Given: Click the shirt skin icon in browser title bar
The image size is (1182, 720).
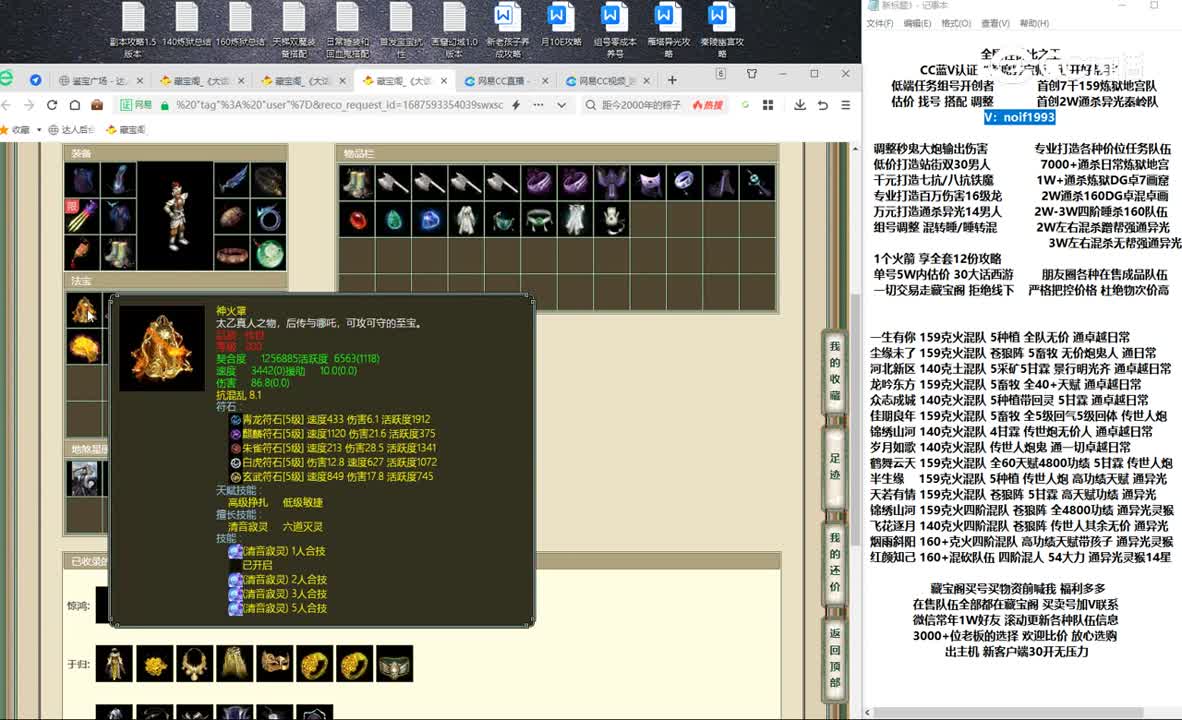Looking at the screenshot, I should (x=752, y=74).
